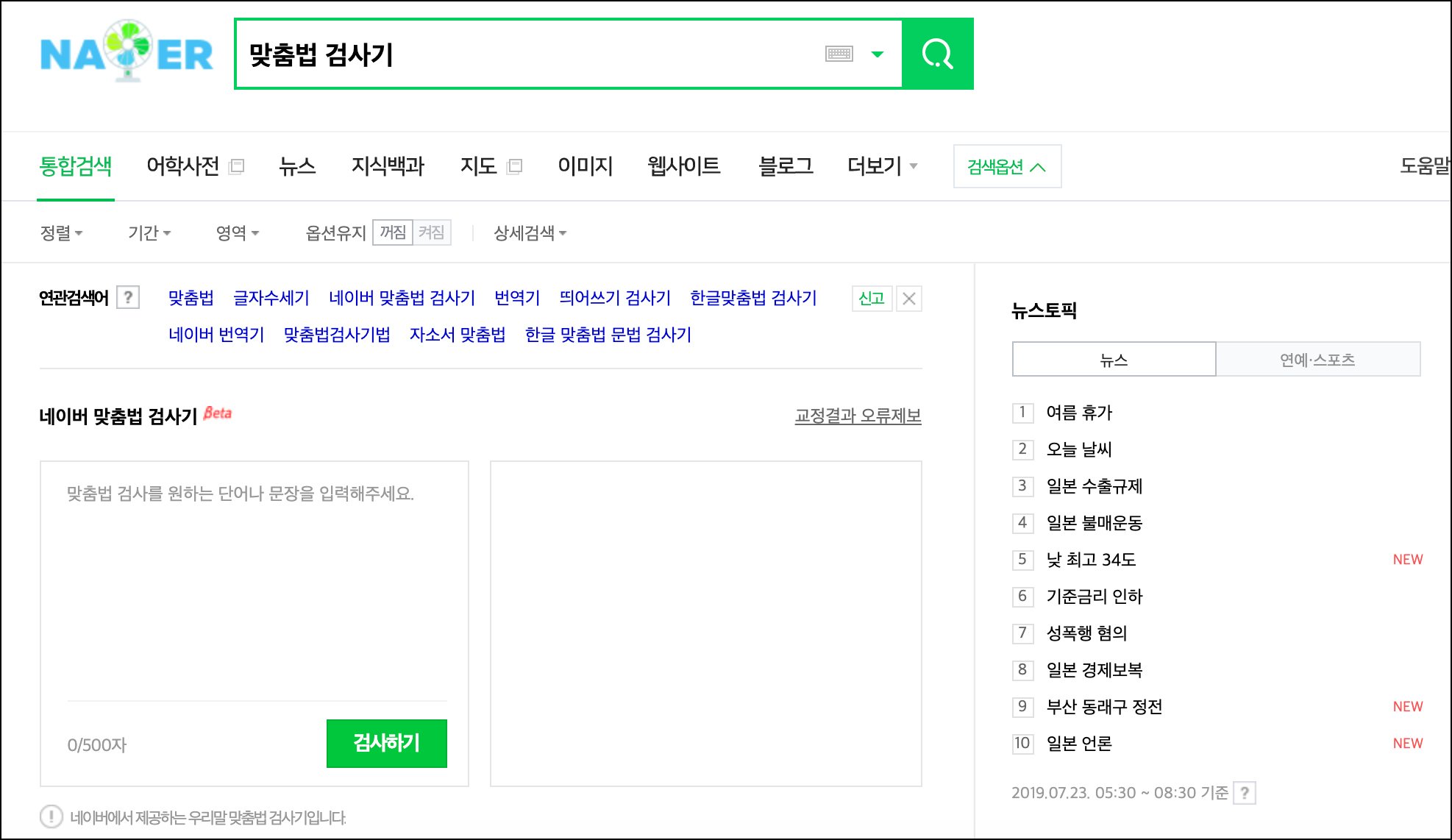Click the new-window icon beside 지도
1452x840 pixels.
[x=515, y=166]
